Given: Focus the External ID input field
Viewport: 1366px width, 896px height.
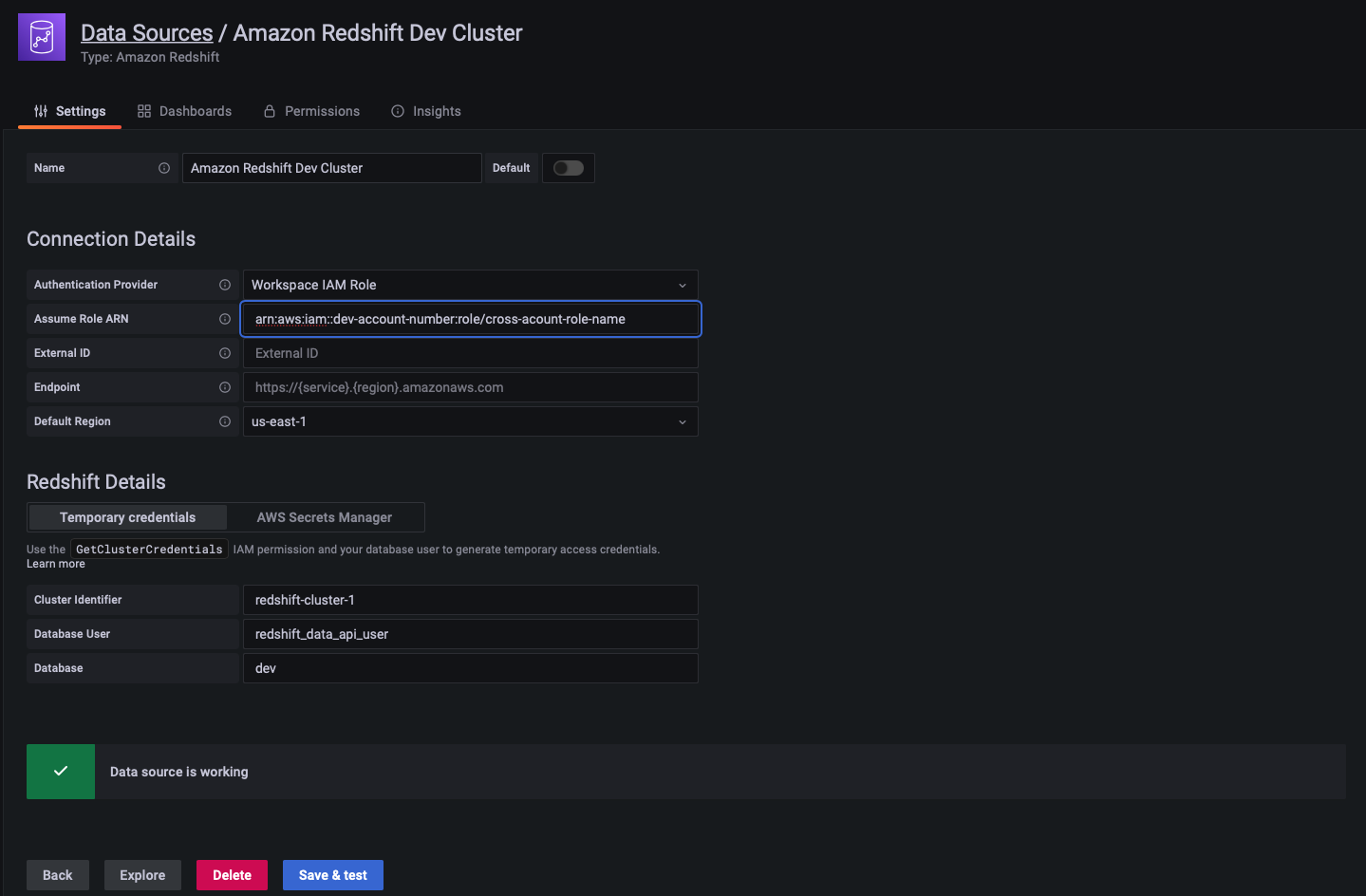Looking at the screenshot, I should [x=471, y=353].
